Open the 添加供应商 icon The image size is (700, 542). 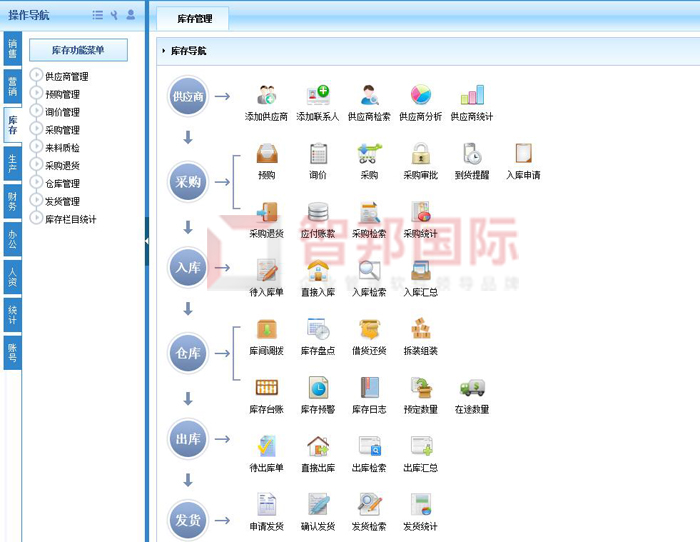click(266, 97)
